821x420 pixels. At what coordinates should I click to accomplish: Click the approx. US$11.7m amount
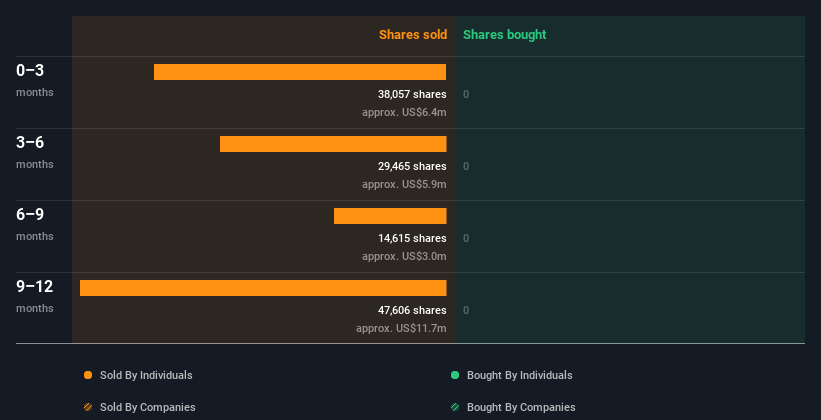coord(401,328)
